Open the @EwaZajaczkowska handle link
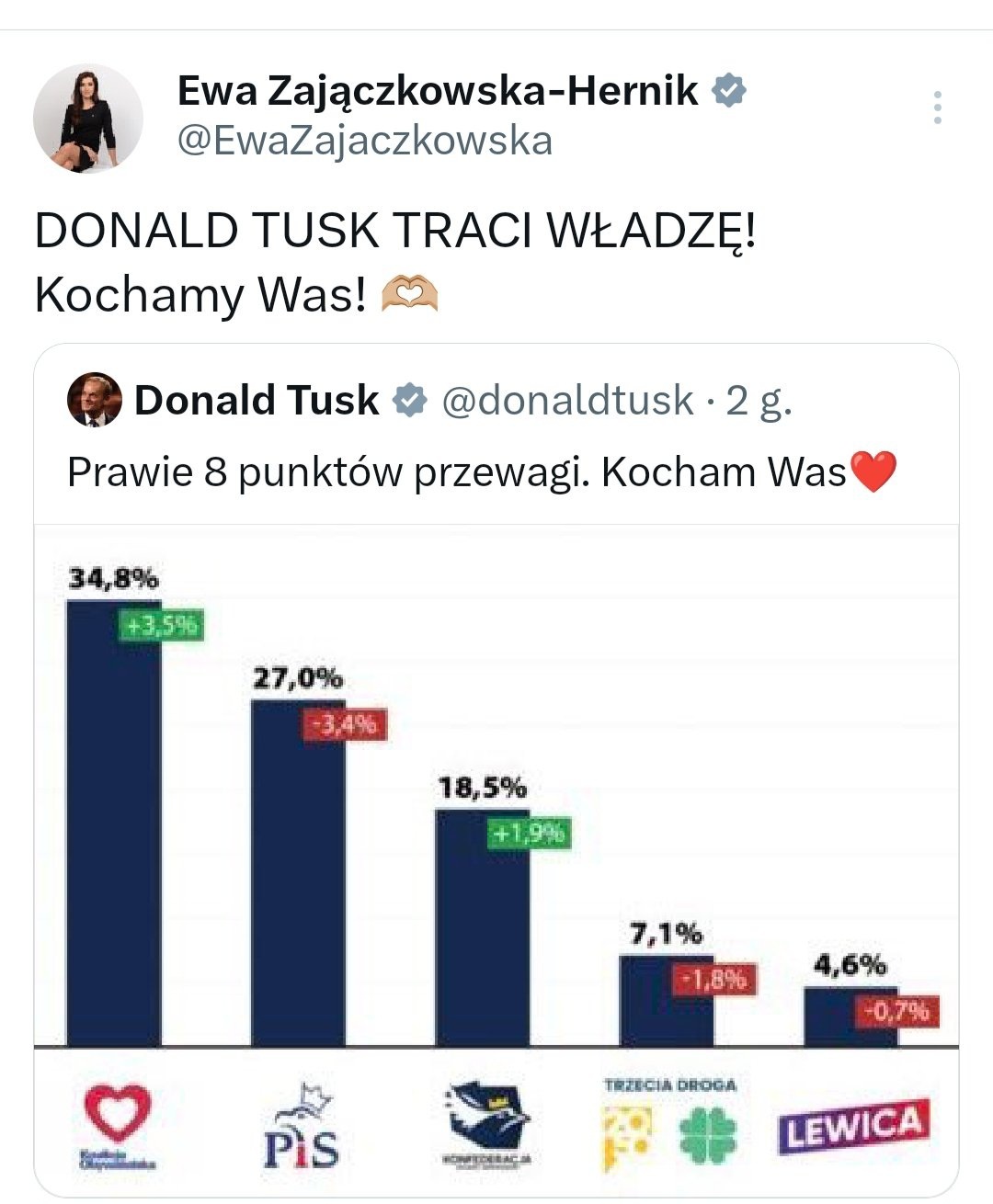993x1204 pixels. [364, 141]
